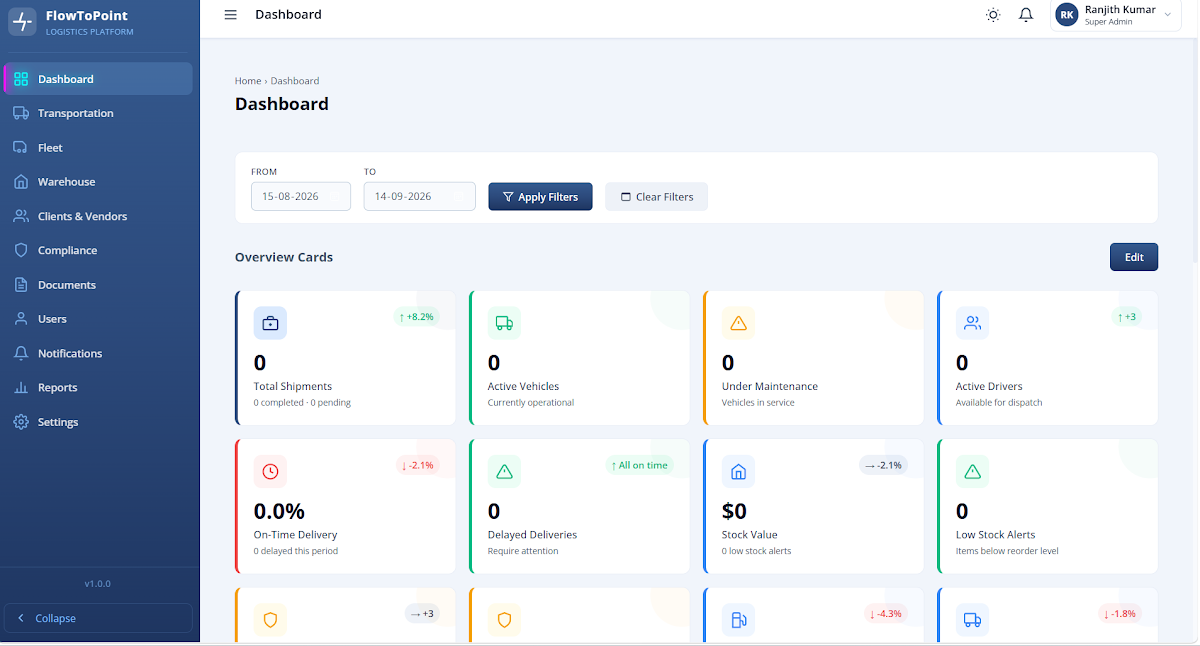
Task: Click the 0.0% On-Time Delivery value
Action: tap(279, 511)
